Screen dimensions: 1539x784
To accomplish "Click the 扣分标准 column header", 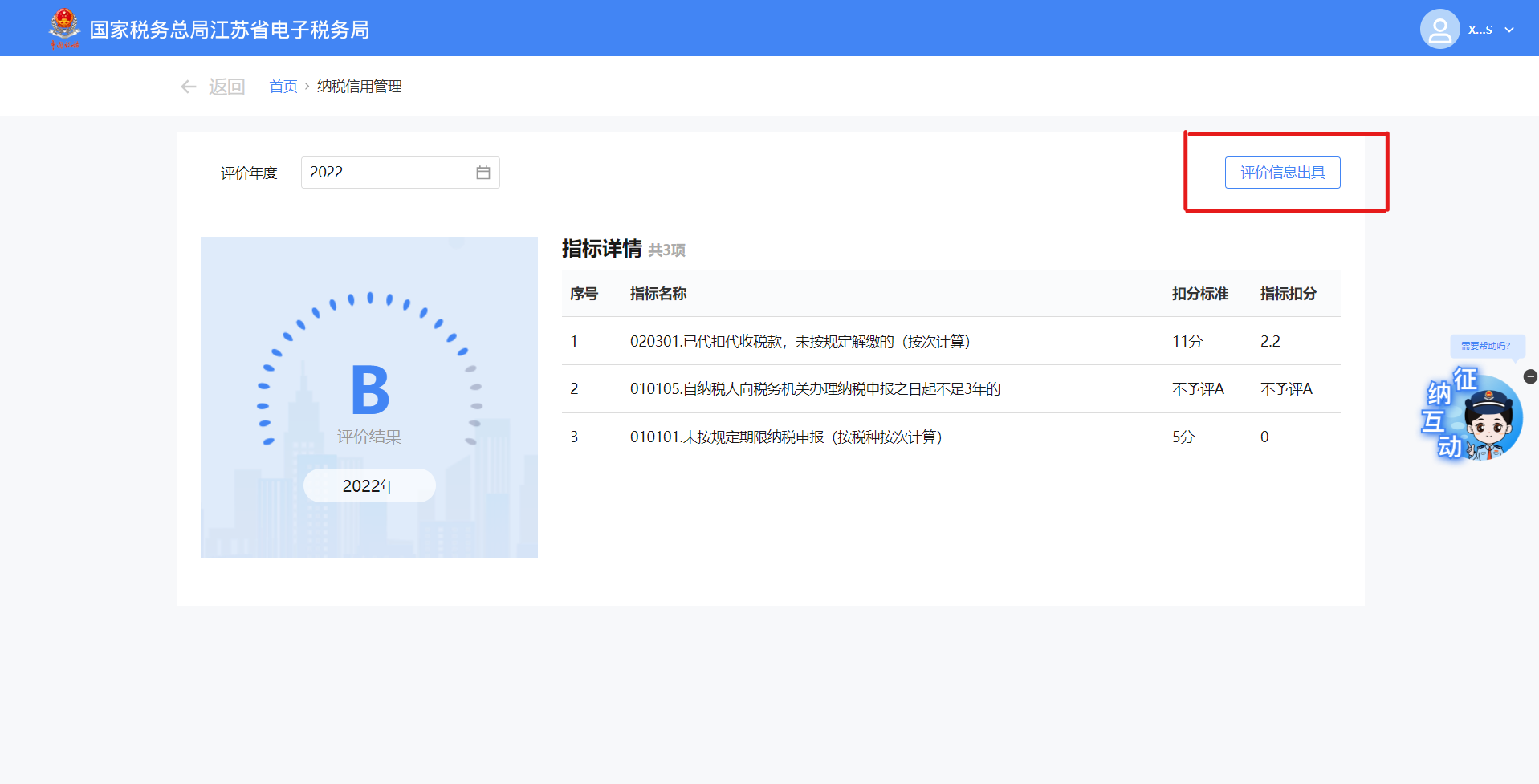I will pyautogui.click(x=1199, y=294).
